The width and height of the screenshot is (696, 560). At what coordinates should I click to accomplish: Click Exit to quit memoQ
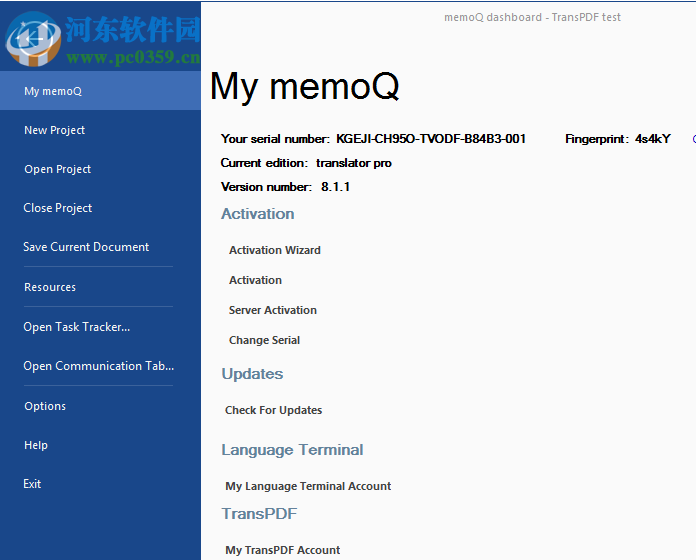pyautogui.click(x=32, y=484)
